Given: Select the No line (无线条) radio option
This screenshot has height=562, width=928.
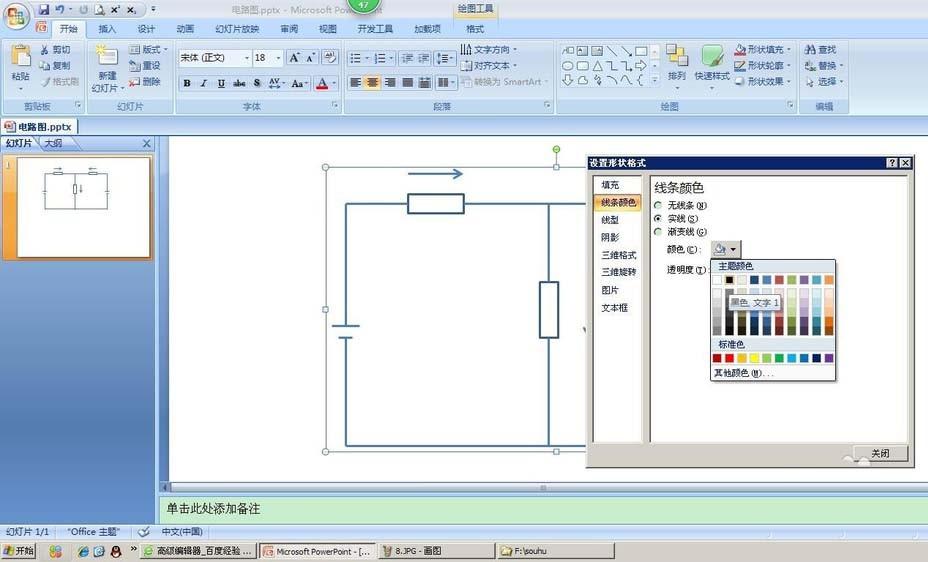Looking at the screenshot, I should [657, 205].
